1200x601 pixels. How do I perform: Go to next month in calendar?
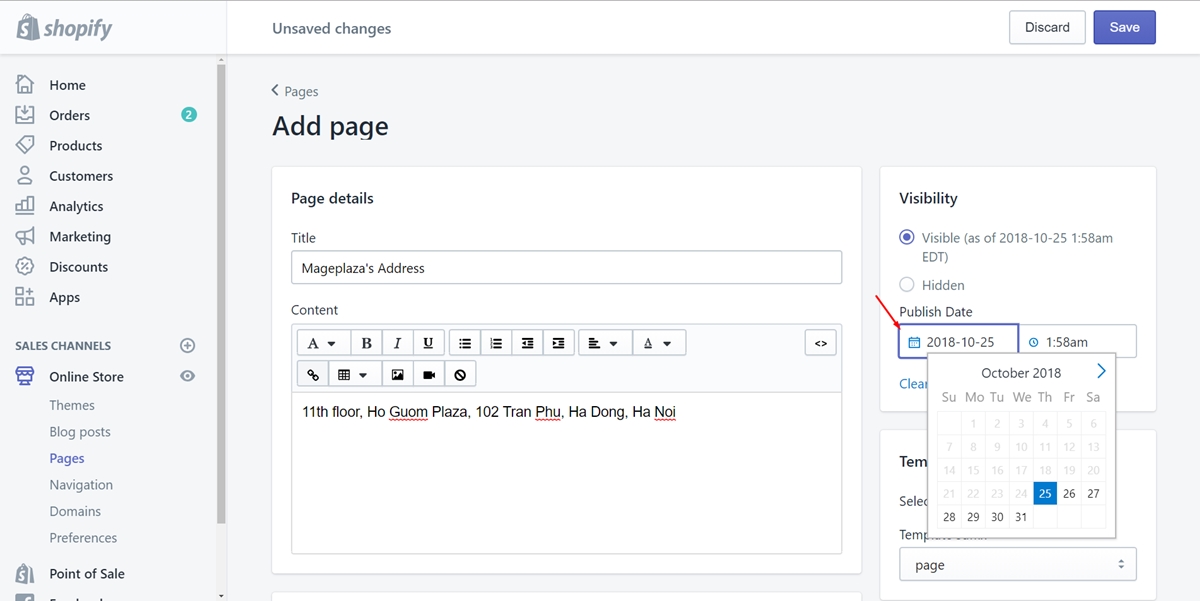[1101, 371]
